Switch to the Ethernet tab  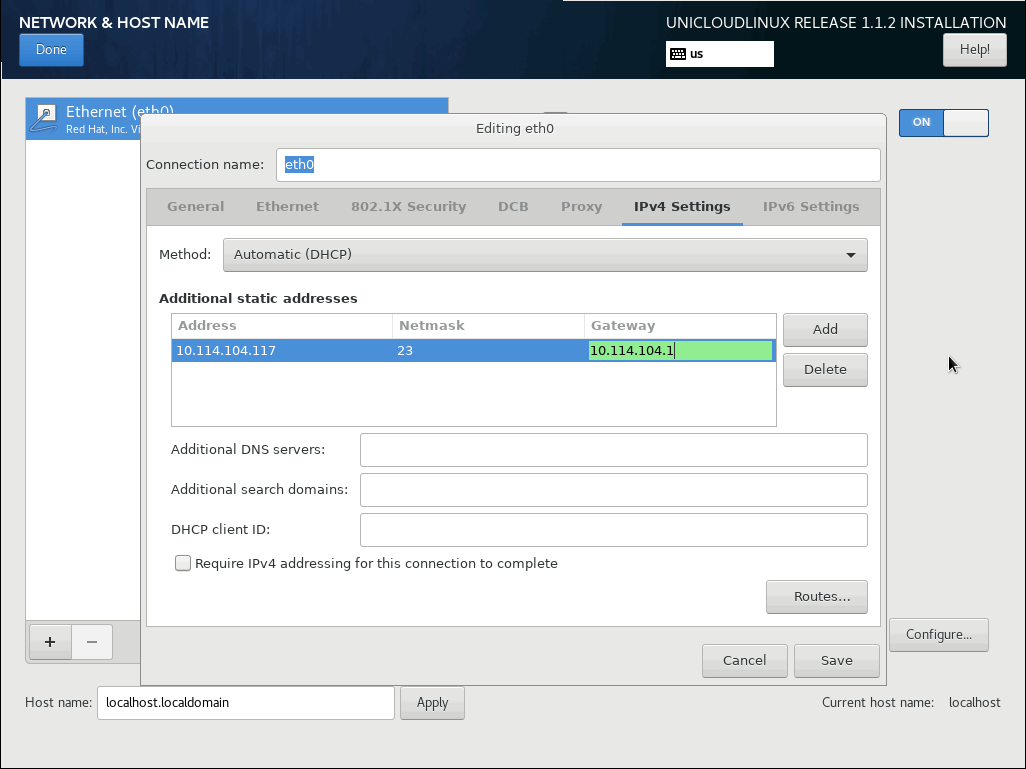point(287,207)
